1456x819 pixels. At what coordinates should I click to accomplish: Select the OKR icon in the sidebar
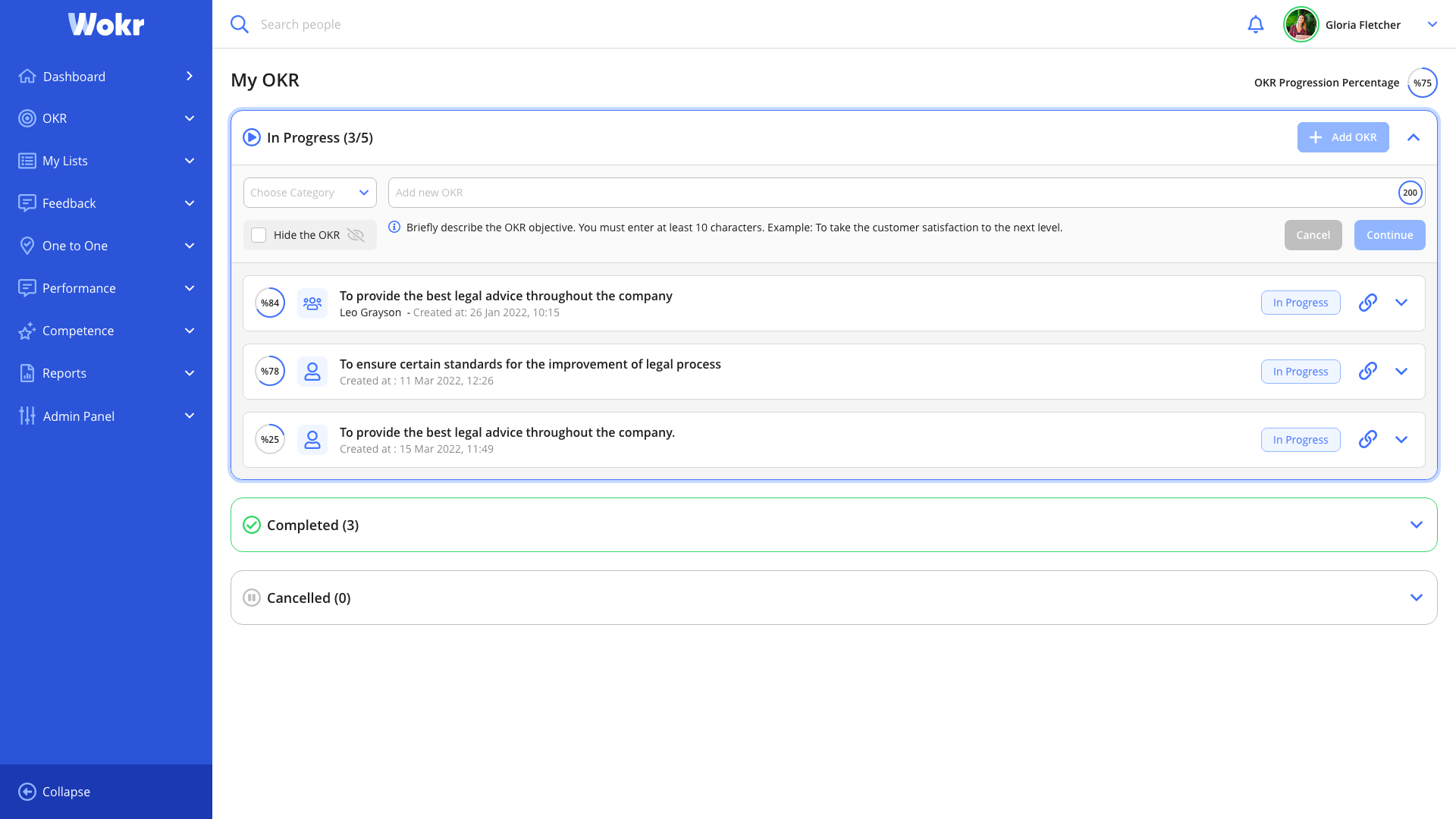click(28, 118)
